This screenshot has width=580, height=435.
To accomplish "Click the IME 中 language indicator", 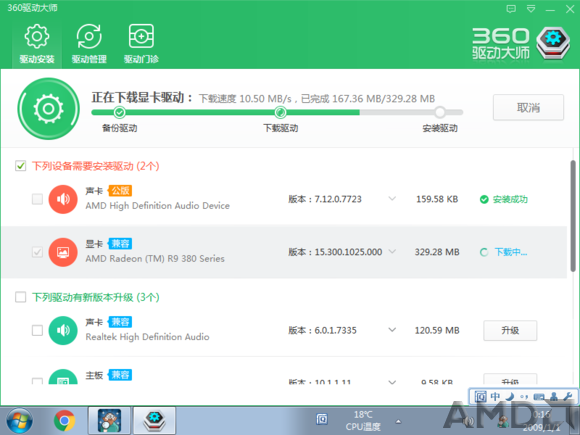I will pyautogui.click(x=495, y=397).
